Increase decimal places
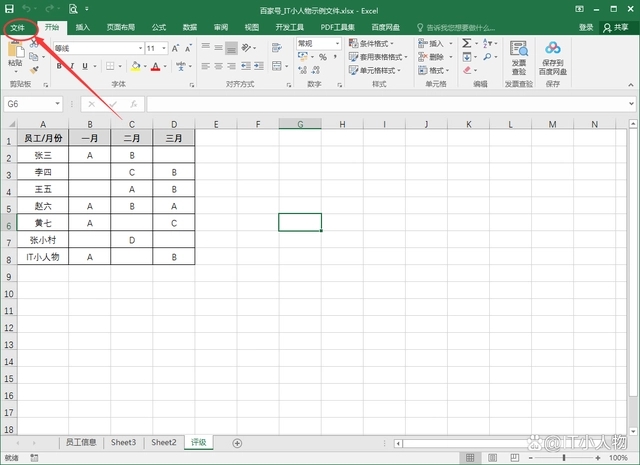640x465 pixels. 302,70
